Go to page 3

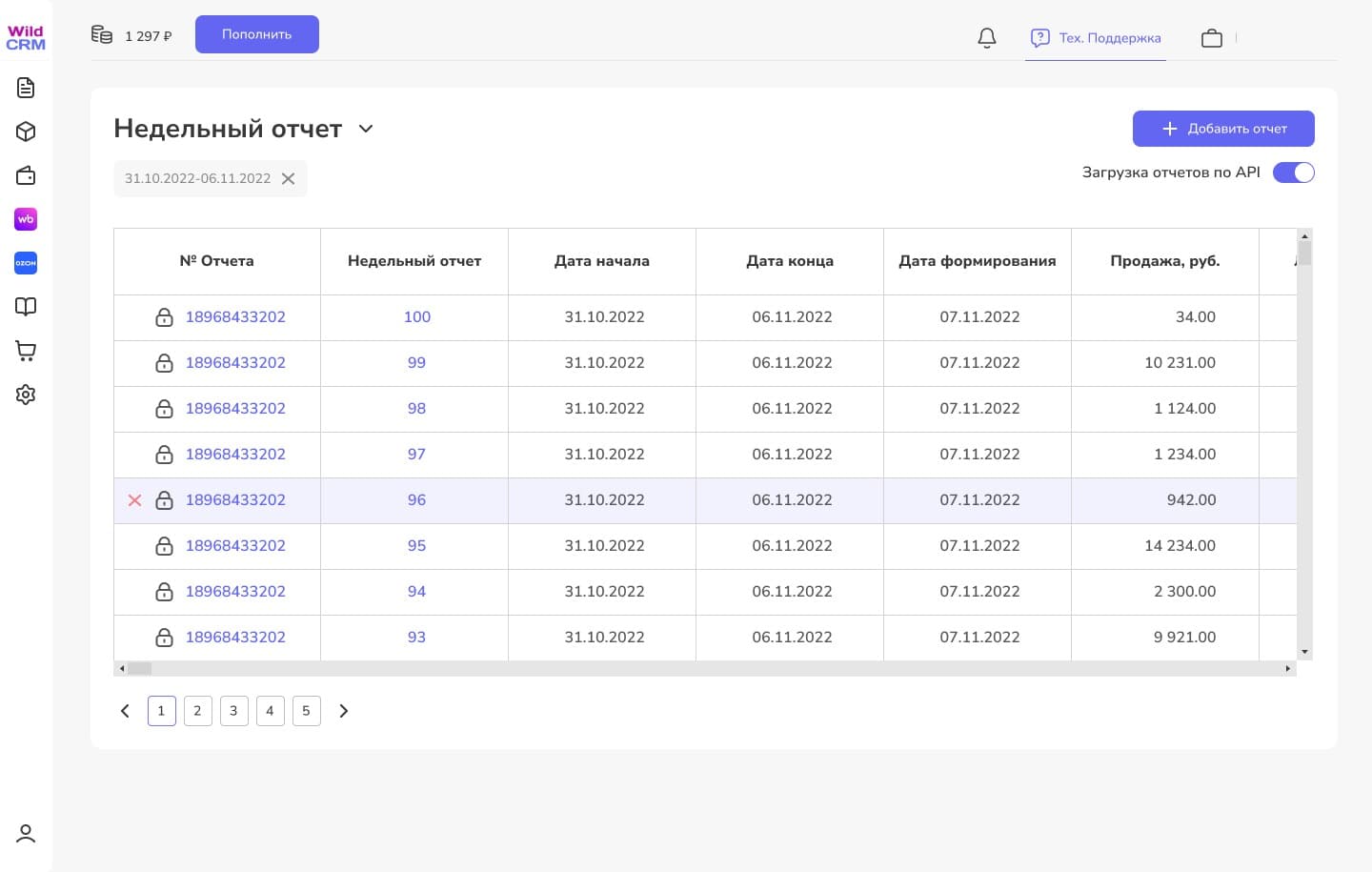coord(233,711)
